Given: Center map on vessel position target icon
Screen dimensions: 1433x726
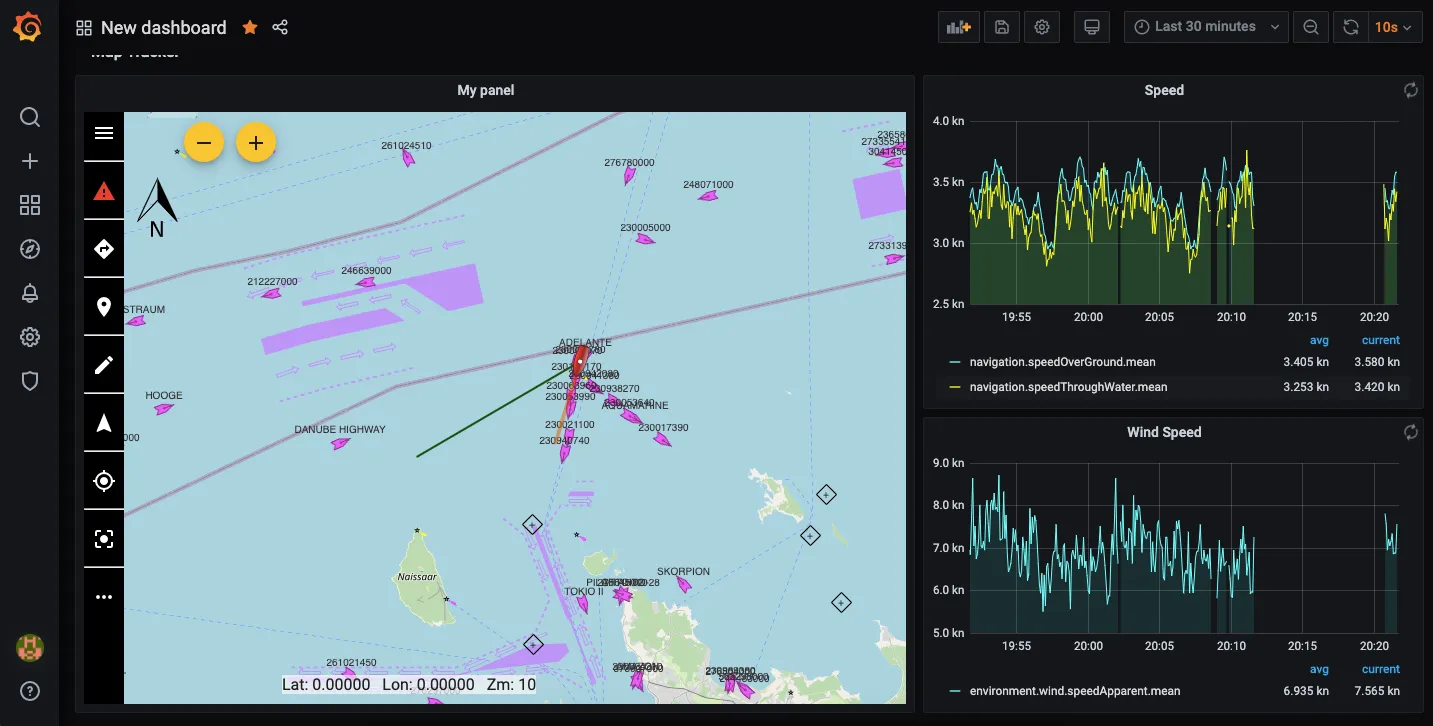Looking at the screenshot, I should [104, 481].
